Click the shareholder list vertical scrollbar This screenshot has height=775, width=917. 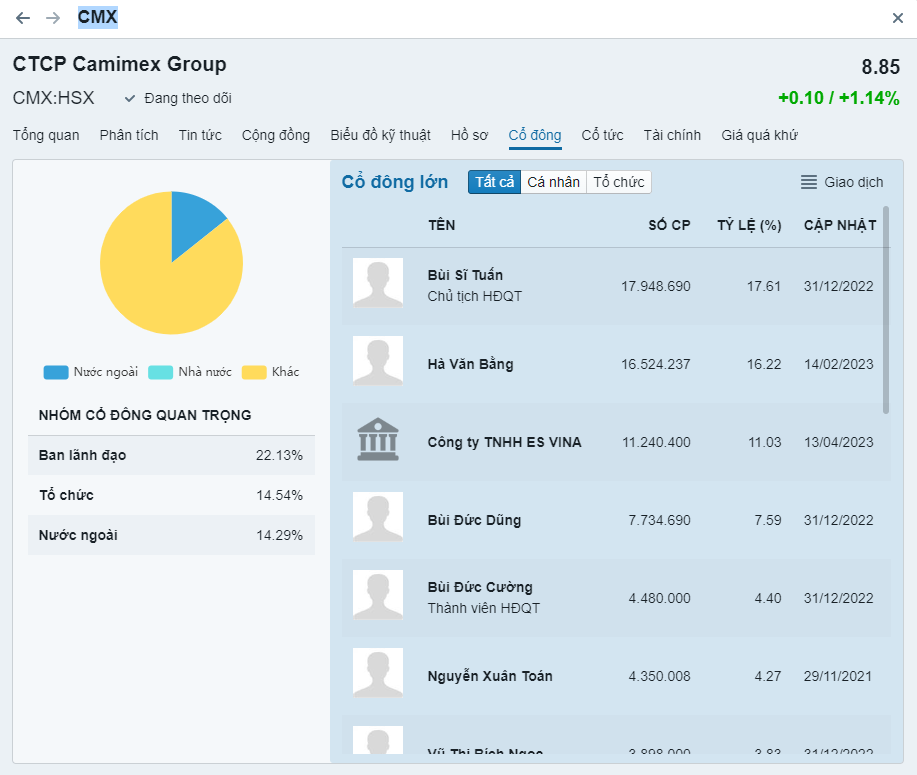(886, 310)
